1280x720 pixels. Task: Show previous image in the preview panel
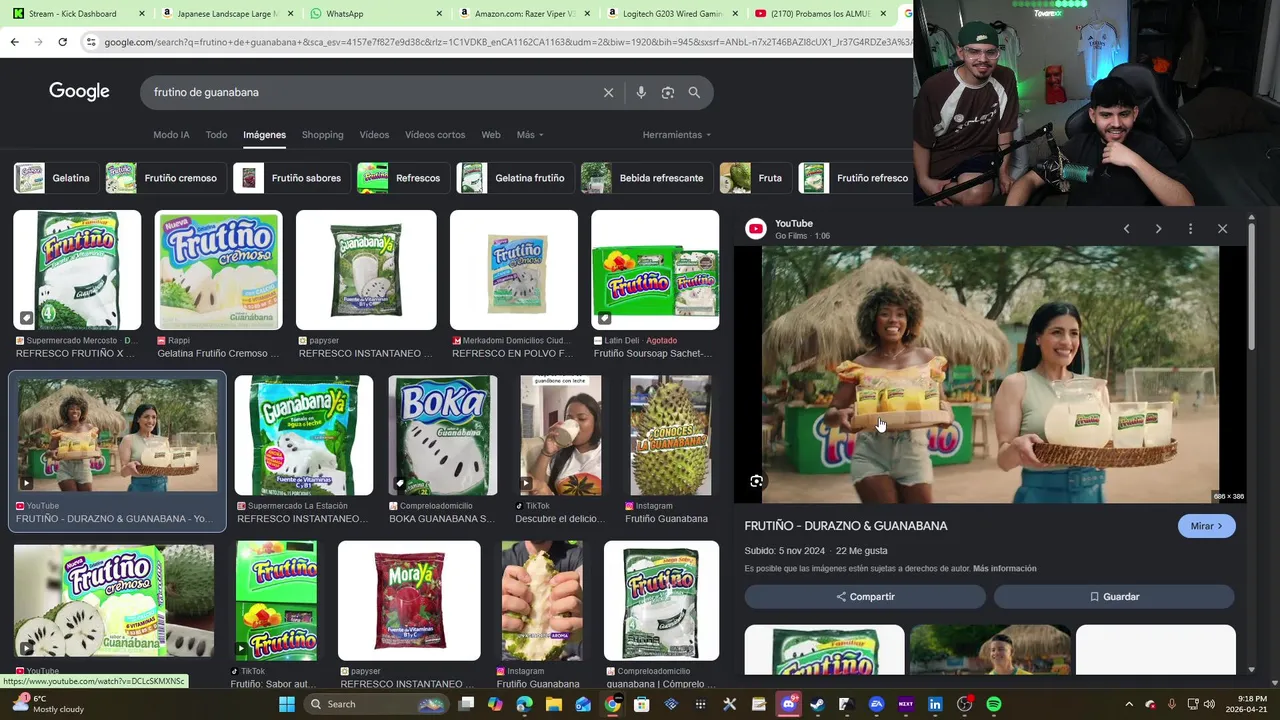click(1126, 229)
